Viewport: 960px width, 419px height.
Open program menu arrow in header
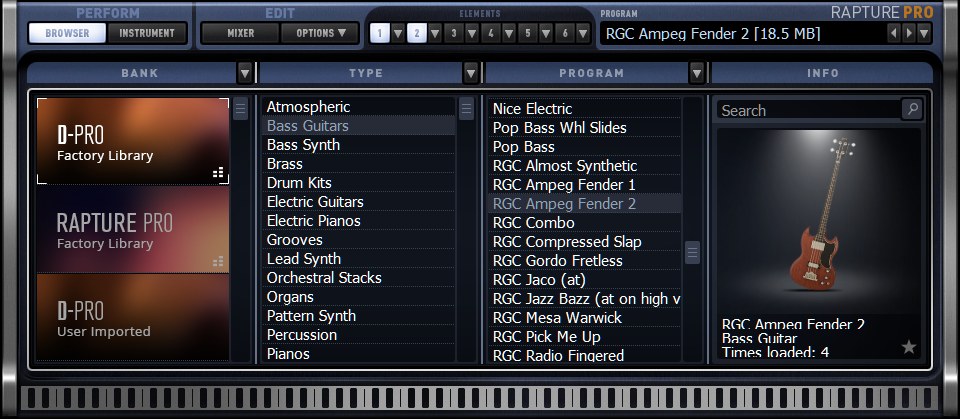[924, 33]
